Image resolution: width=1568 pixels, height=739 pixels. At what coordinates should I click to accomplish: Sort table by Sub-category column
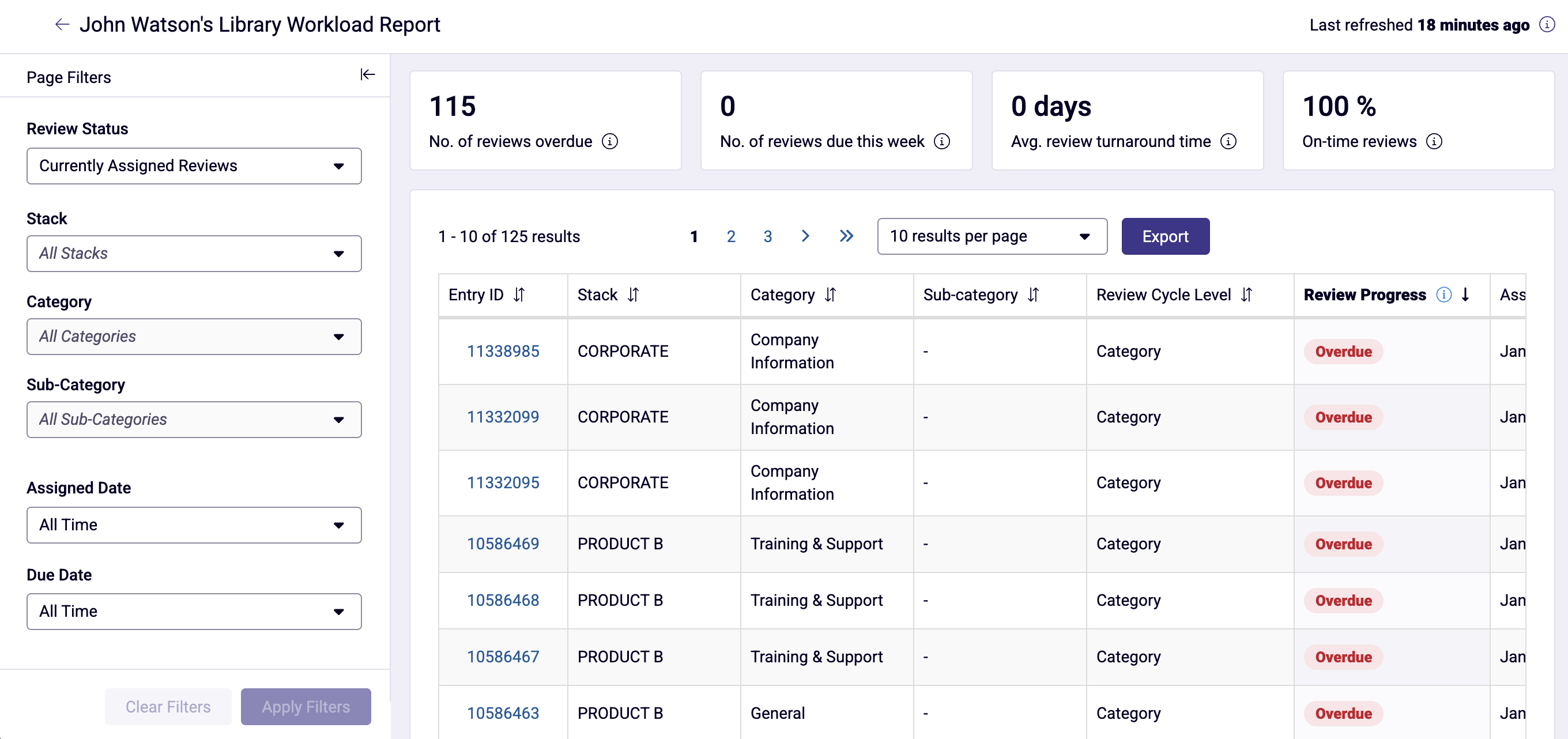pyautogui.click(x=1033, y=295)
